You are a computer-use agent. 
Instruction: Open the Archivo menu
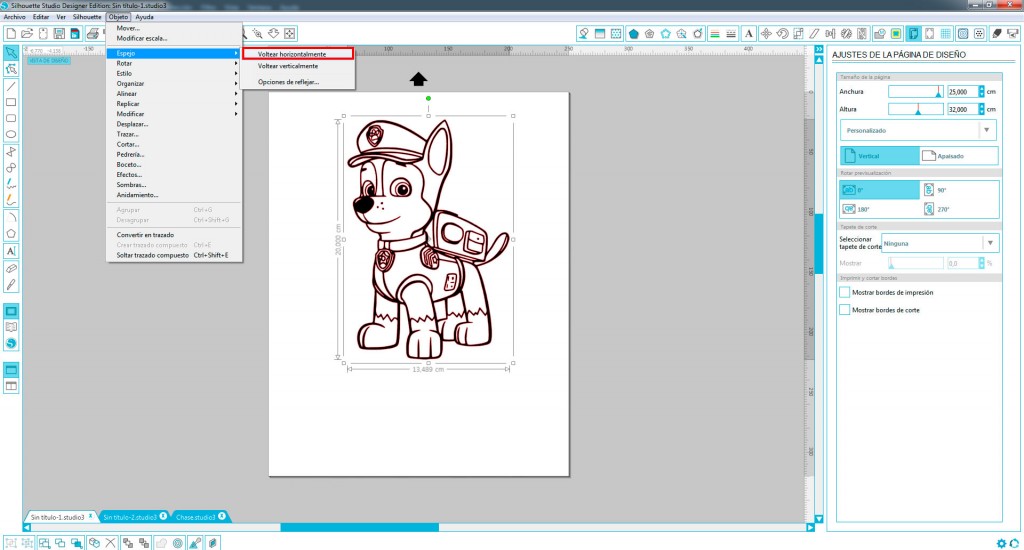(x=14, y=17)
